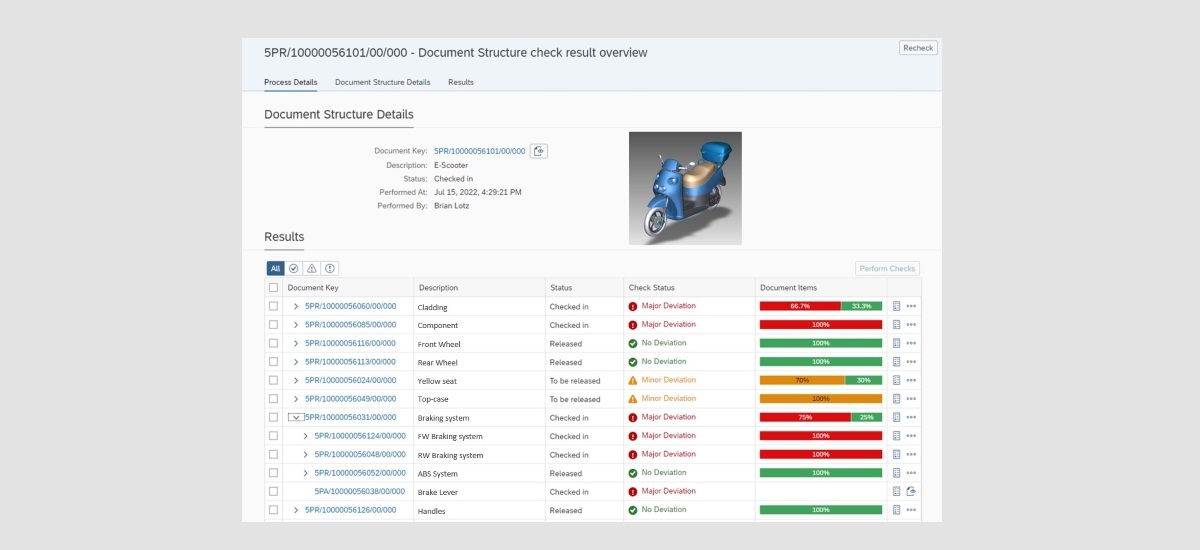1200x550 pixels.
Task: Tick checkbox for Brake Lever row
Action: point(274,492)
